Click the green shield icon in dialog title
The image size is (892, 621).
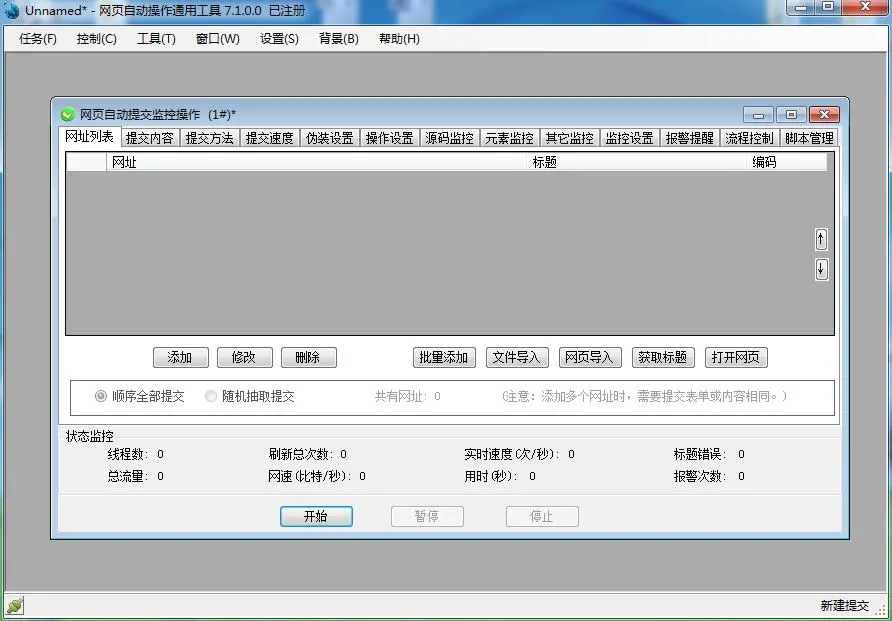[68, 115]
